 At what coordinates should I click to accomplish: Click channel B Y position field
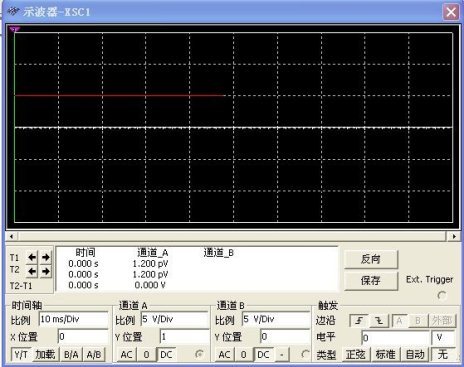(285, 337)
